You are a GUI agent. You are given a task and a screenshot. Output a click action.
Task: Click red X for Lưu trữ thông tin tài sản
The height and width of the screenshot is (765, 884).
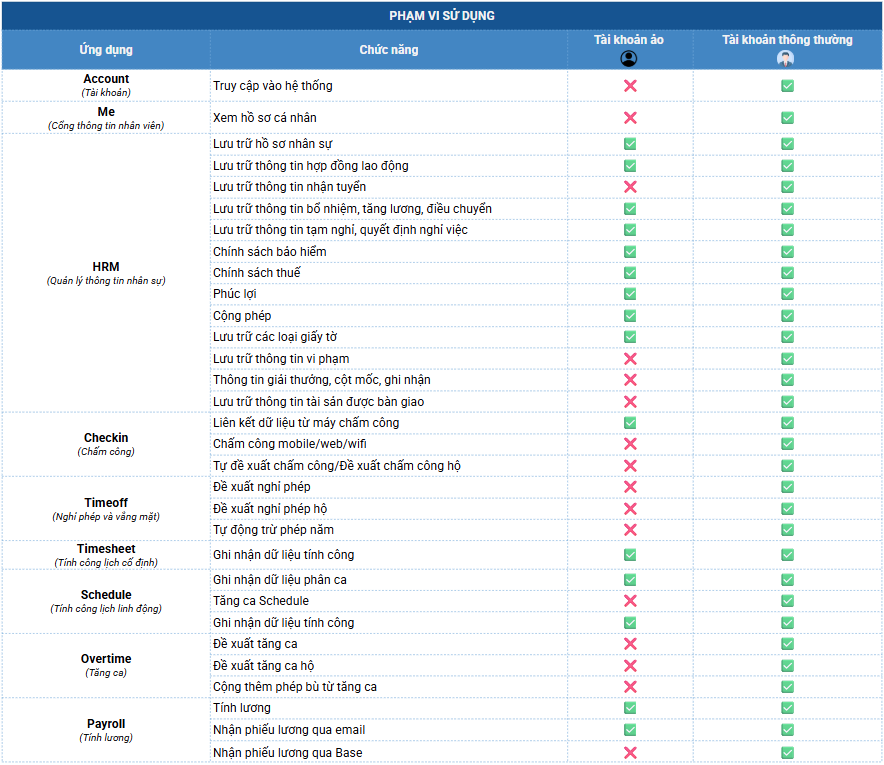630,401
